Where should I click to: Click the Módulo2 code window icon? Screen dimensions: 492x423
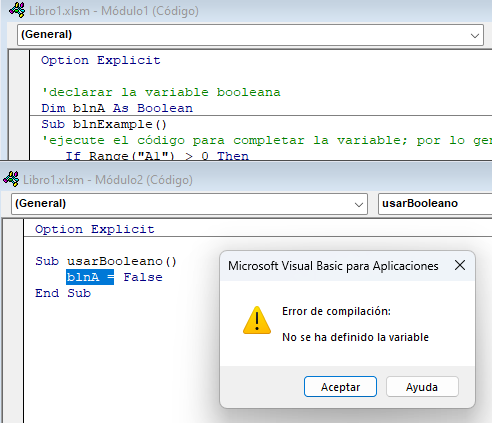(x=11, y=179)
